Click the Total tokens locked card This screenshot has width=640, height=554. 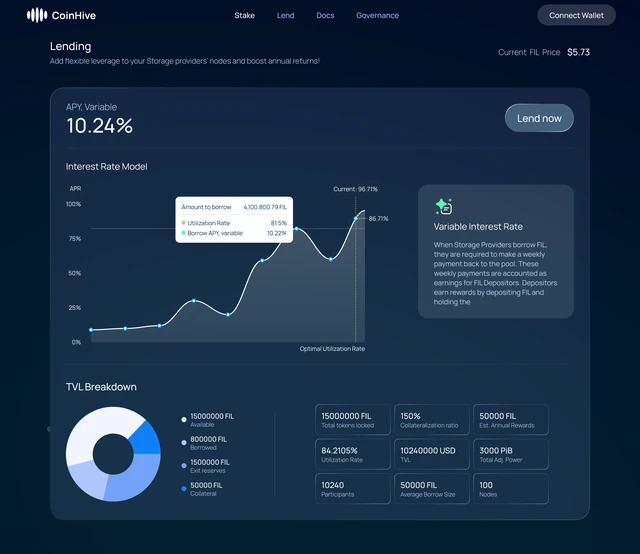[x=353, y=420]
